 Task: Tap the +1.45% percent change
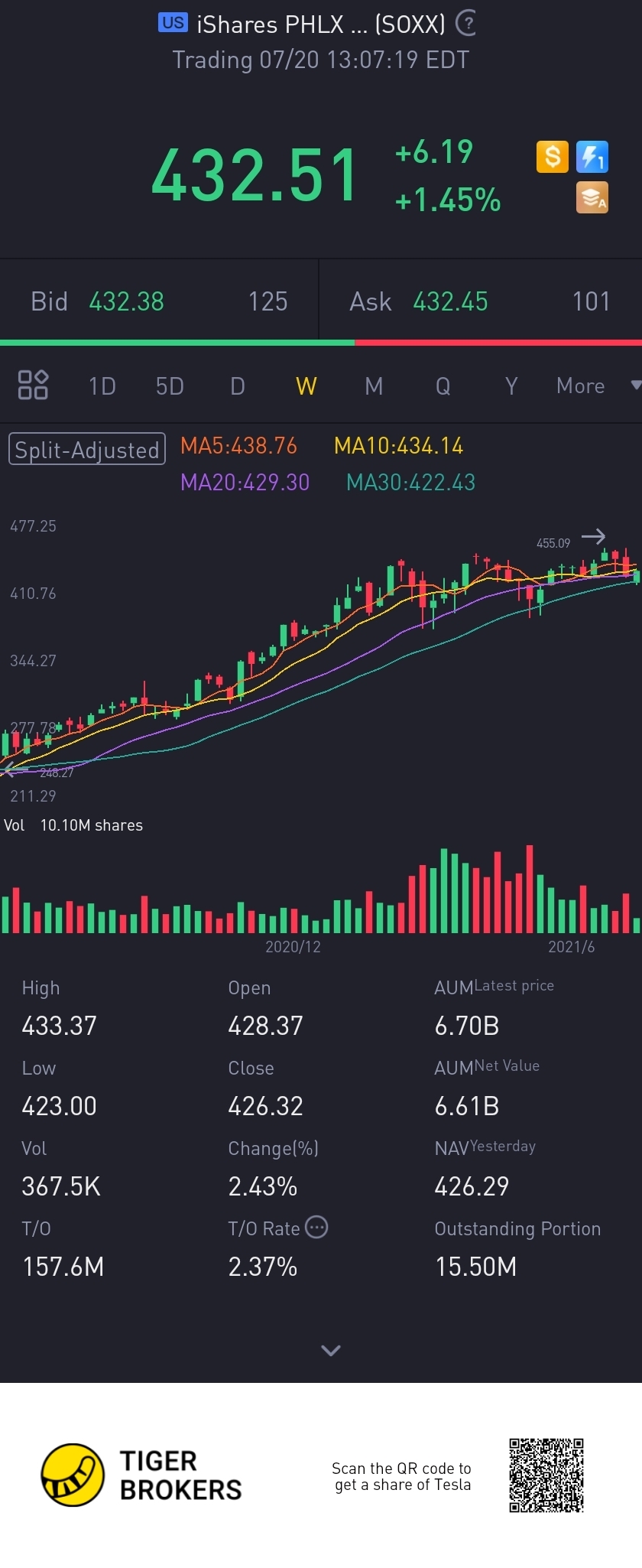(448, 200)
